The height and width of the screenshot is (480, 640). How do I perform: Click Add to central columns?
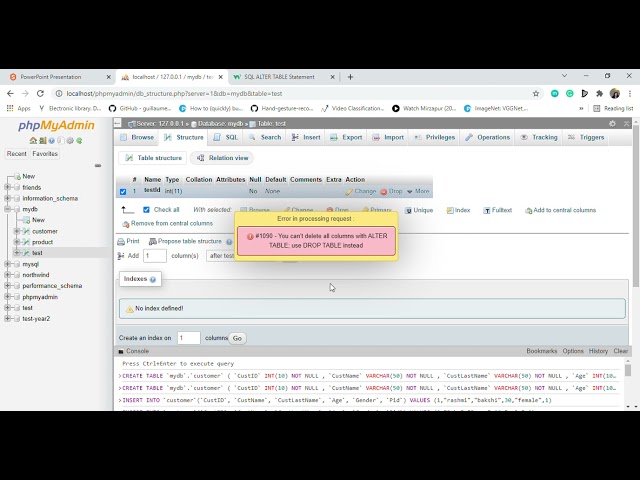pyautogui.click(x=560, y=210)
